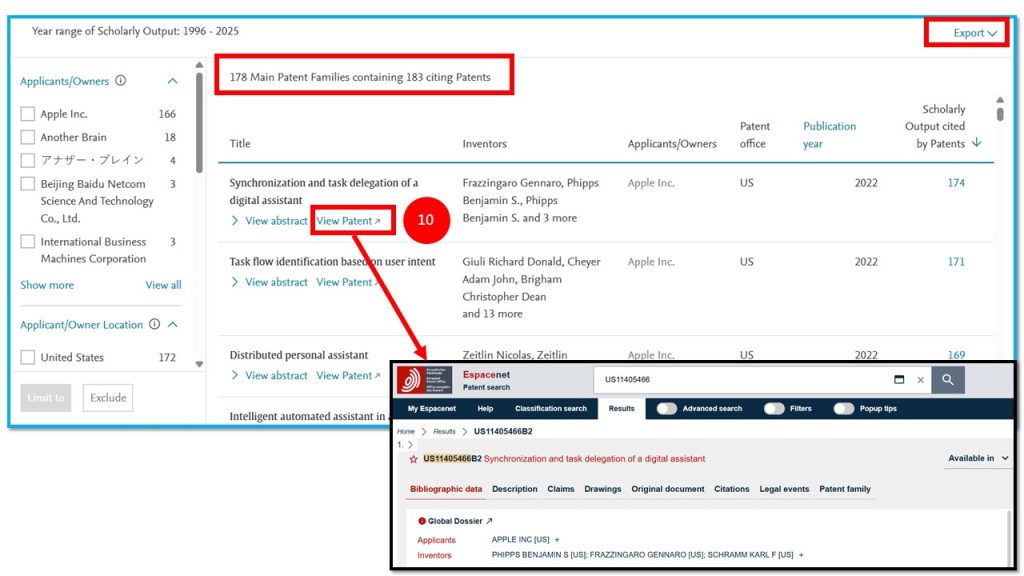The width and height of the screenshot is (1024, 576).
Task: Clear the Espacenet search field with X
Action: [x=920, y=380]
